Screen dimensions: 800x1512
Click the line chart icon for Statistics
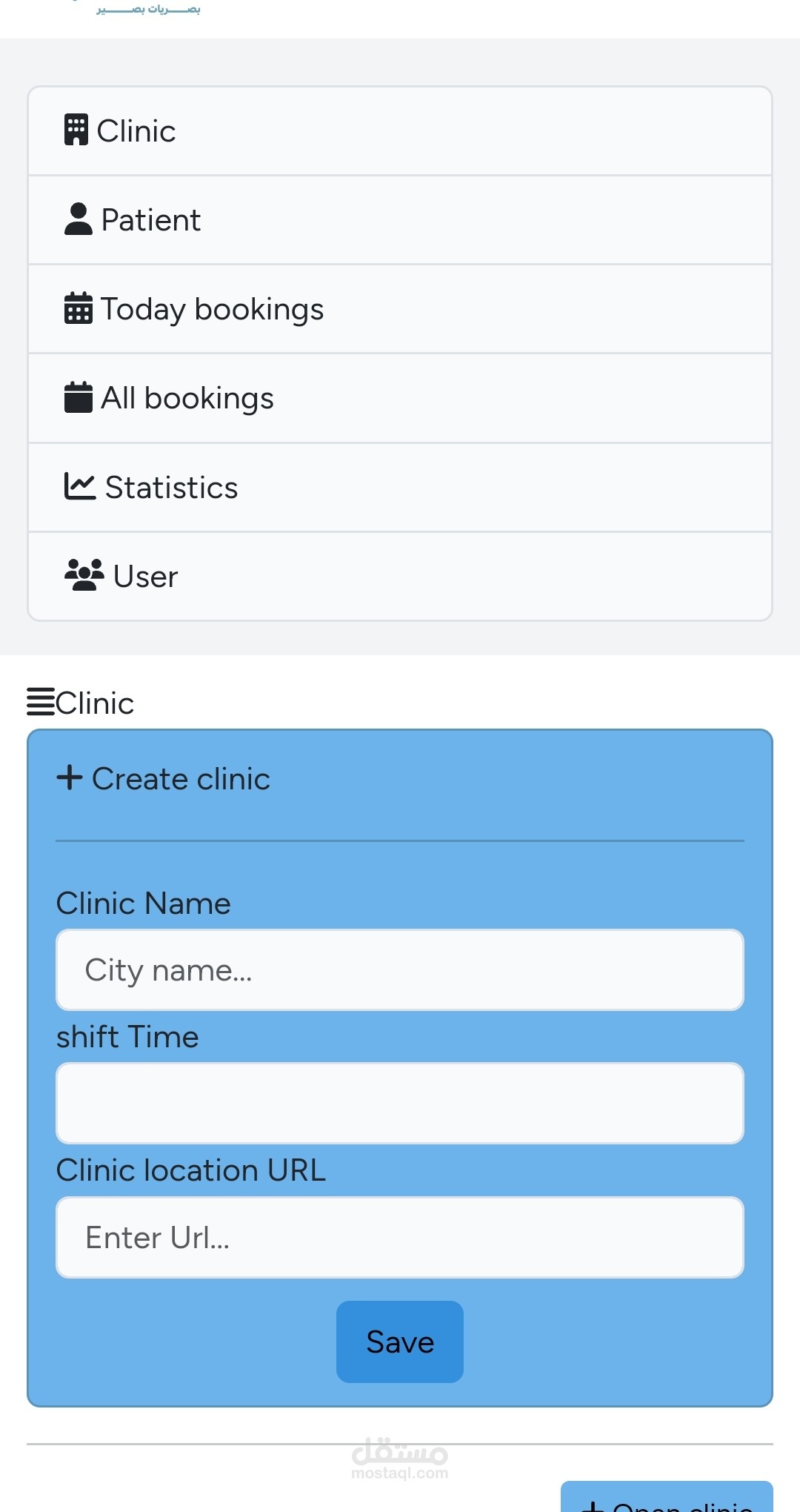pyautogui.click(x=79, y=487)
